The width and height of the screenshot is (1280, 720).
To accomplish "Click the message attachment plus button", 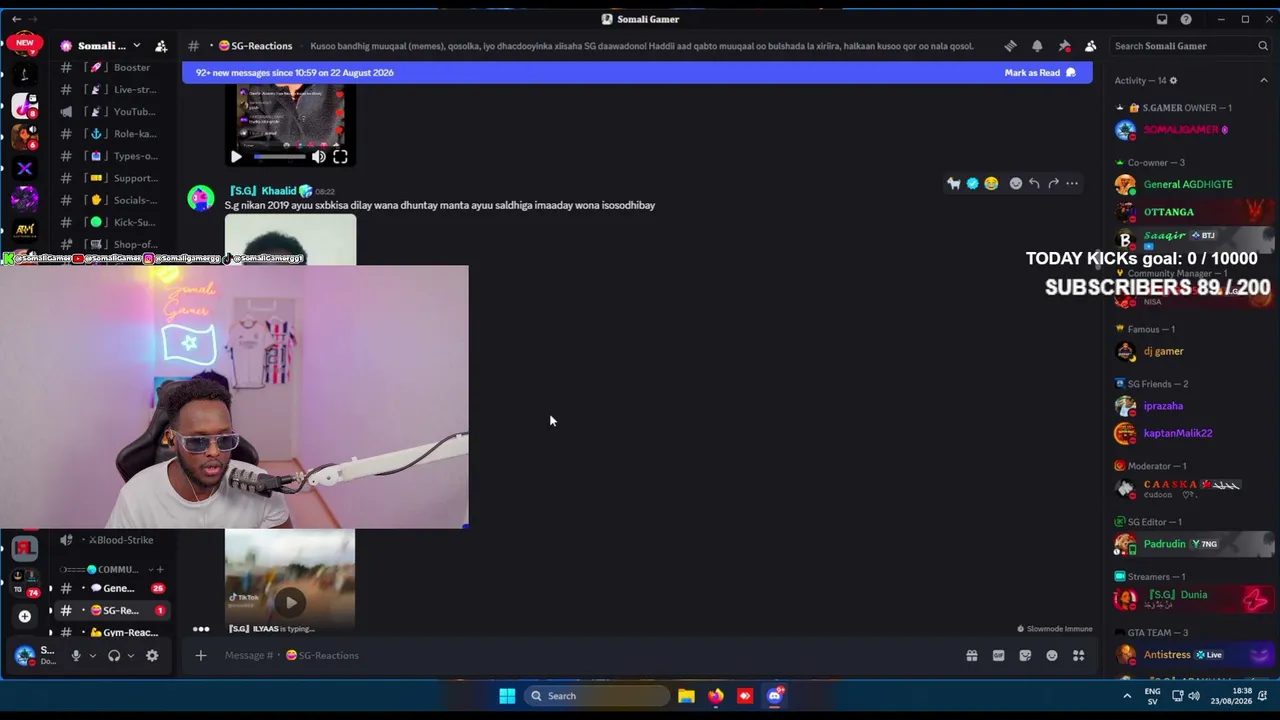I will click(x=201, y=656).
